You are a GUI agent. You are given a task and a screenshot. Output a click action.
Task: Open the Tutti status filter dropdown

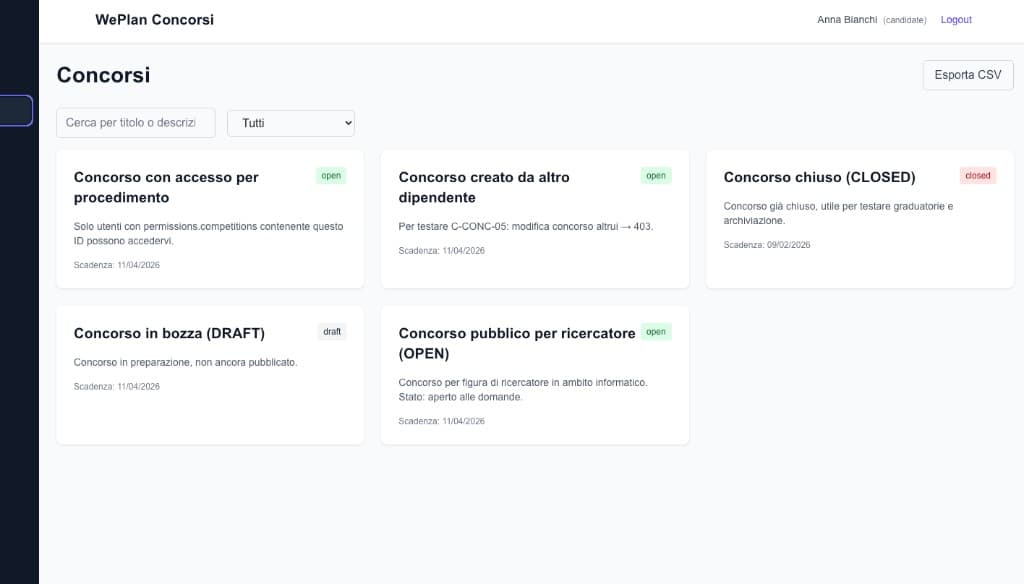tap(291, 123)
